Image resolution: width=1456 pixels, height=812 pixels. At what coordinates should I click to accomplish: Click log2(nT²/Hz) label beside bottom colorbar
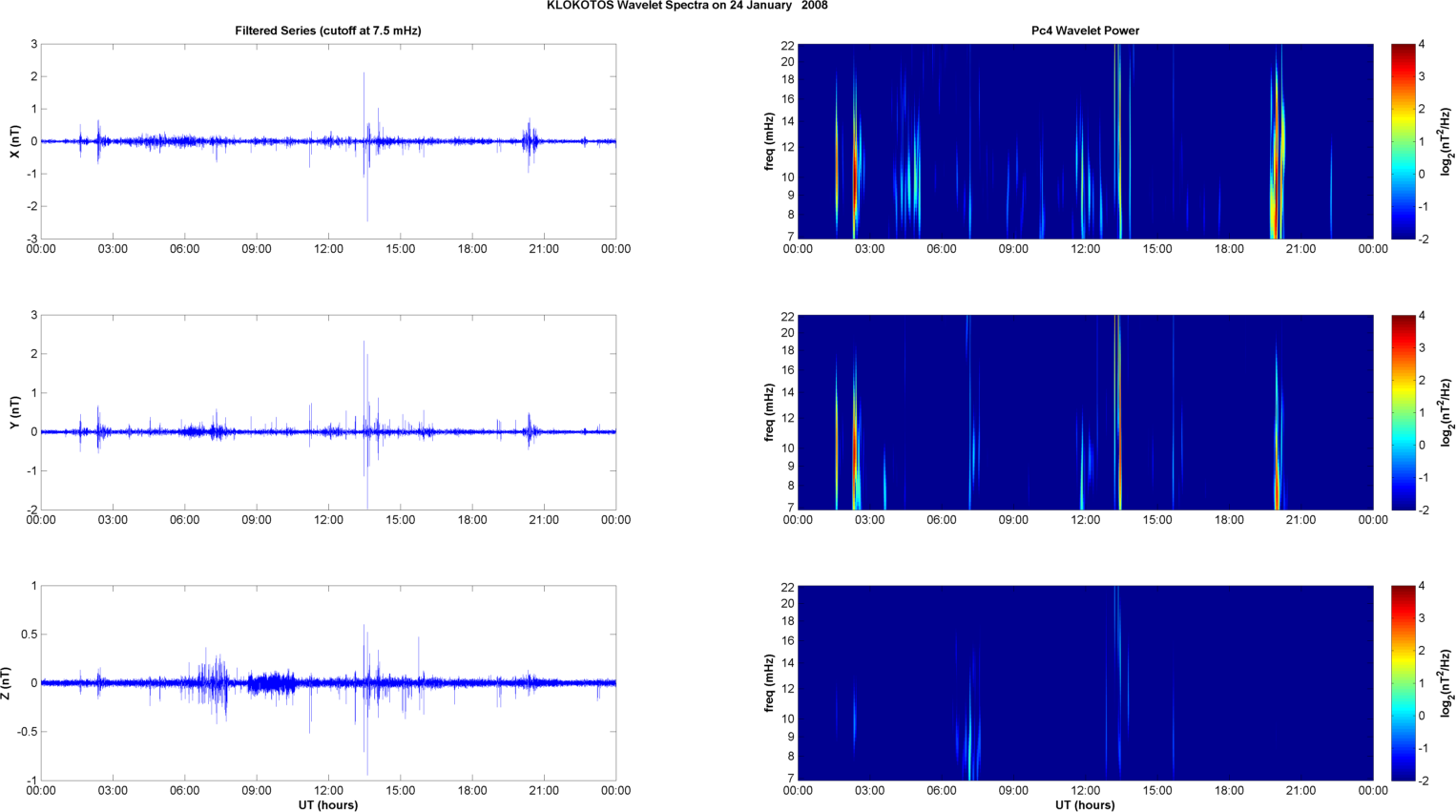point(1446,683)
